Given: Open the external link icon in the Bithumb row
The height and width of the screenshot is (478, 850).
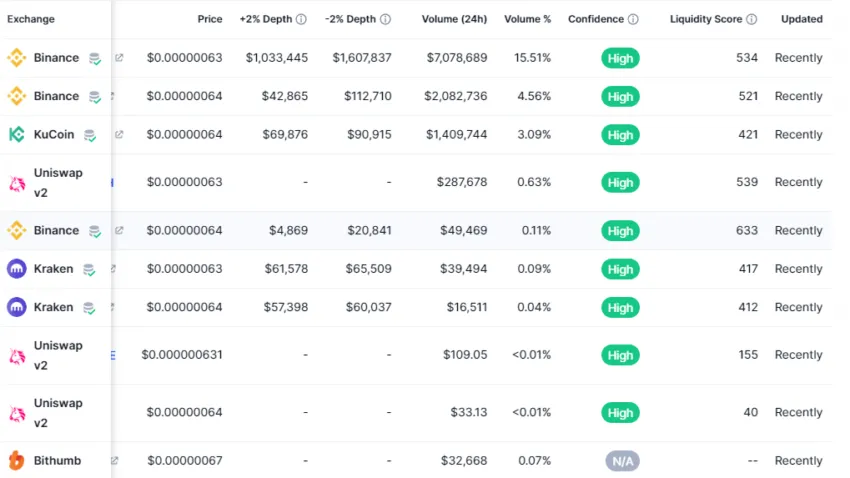Looking at the screenshot, I should (x=115, y=461).
